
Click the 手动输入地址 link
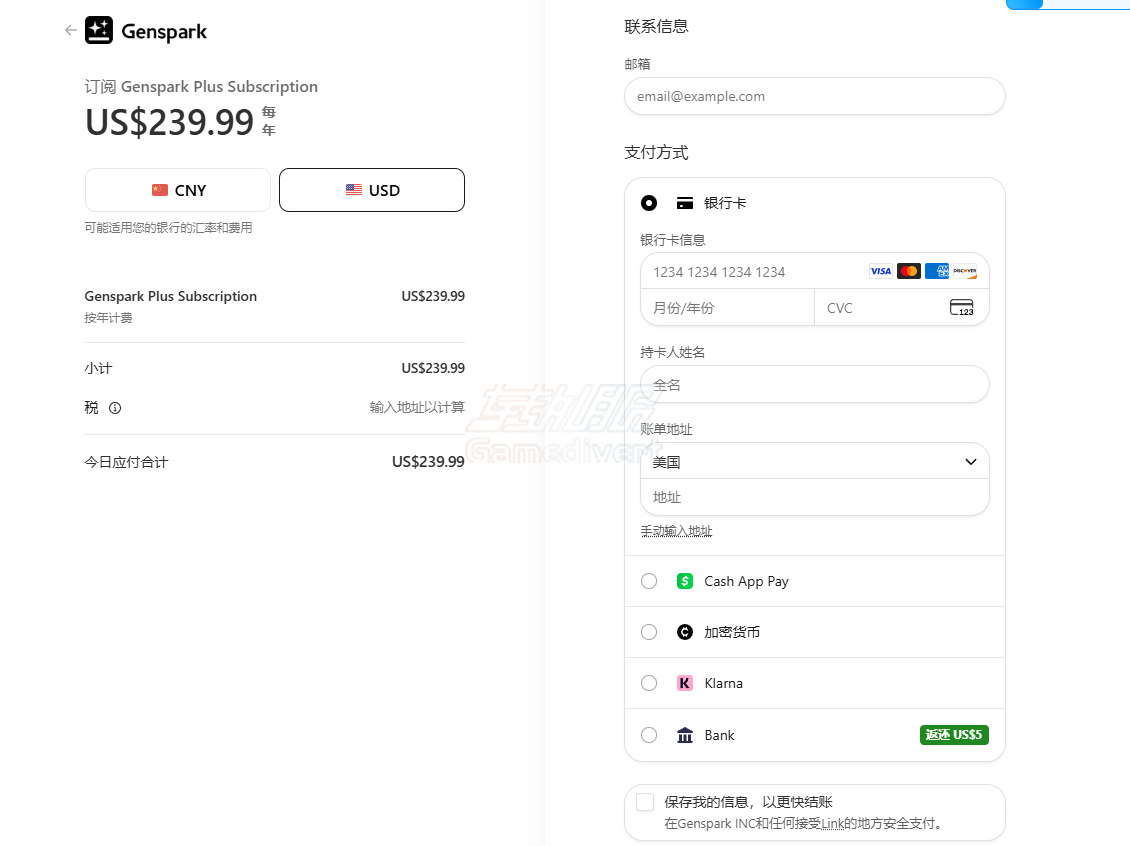click(676, 531)
